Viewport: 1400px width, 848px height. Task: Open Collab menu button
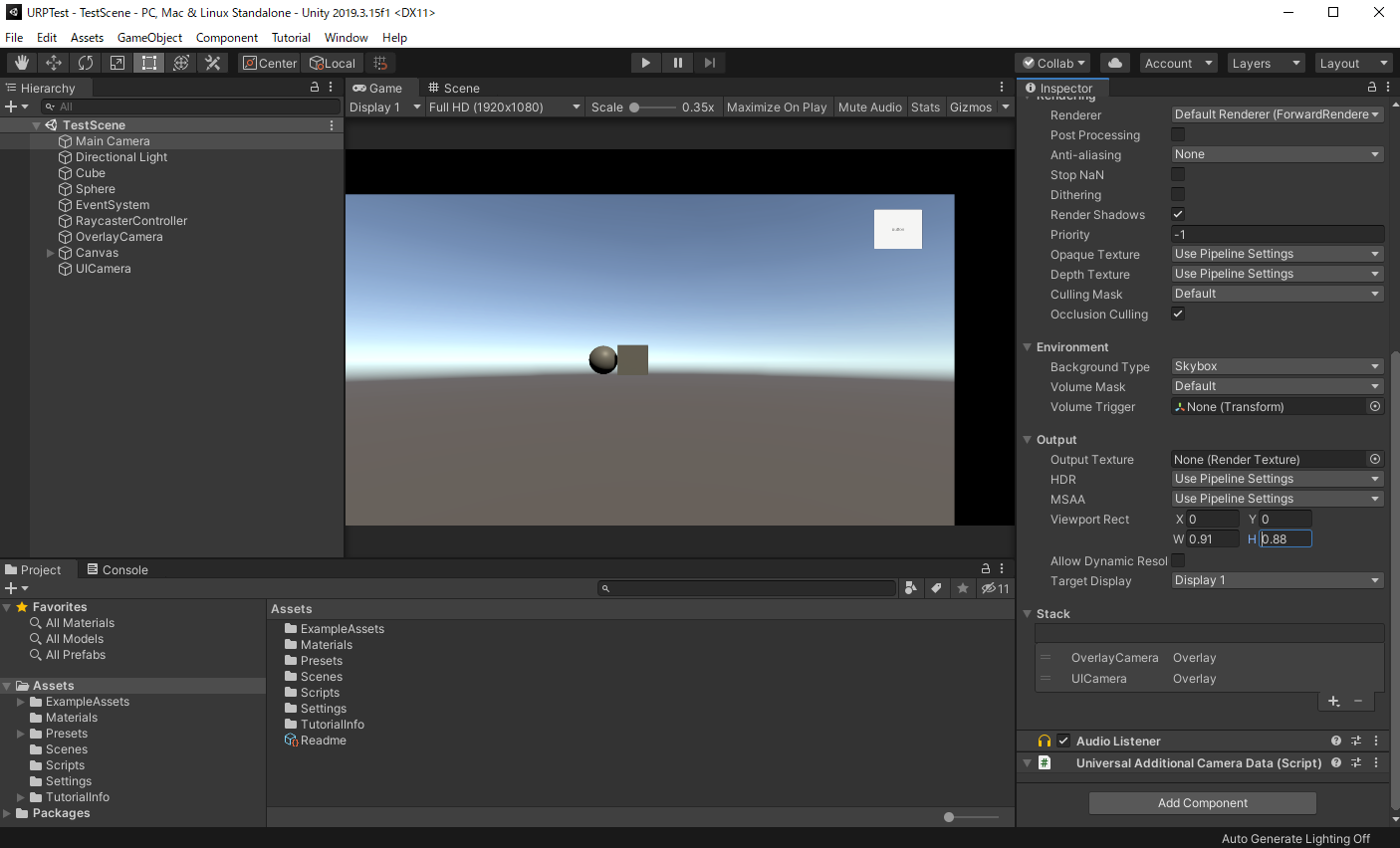click(x=1053, y=63)
